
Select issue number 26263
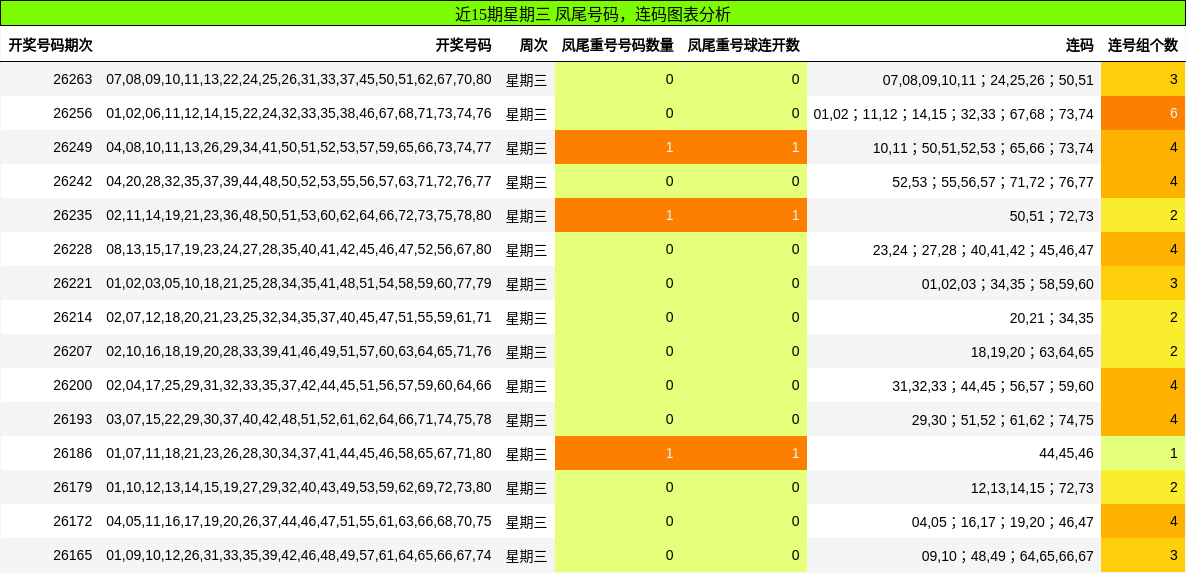[x=73, y=79]
